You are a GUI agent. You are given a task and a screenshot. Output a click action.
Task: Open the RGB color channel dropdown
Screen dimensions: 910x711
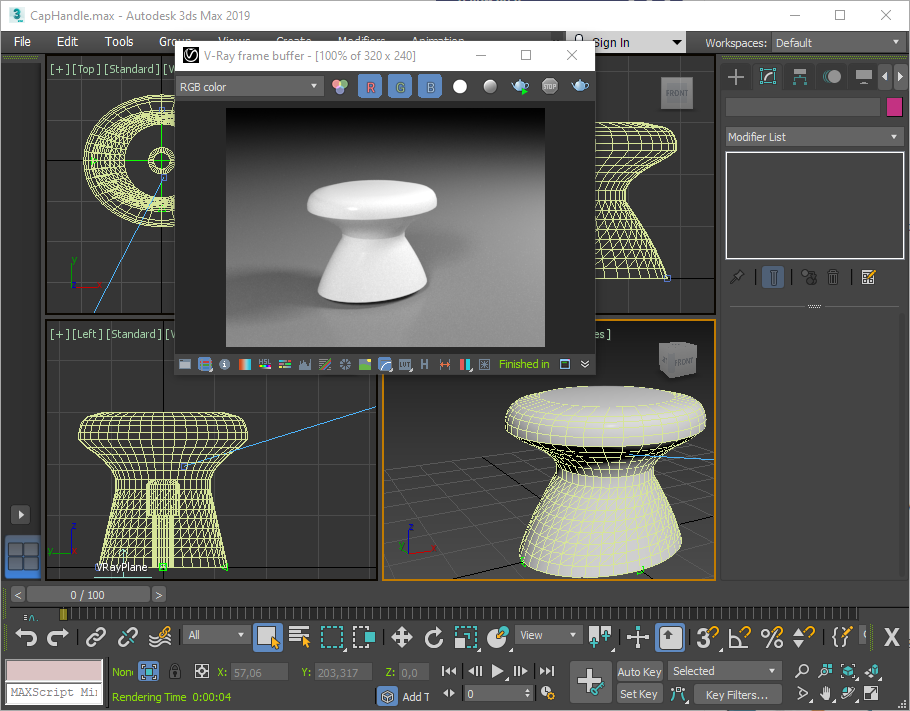249,87
